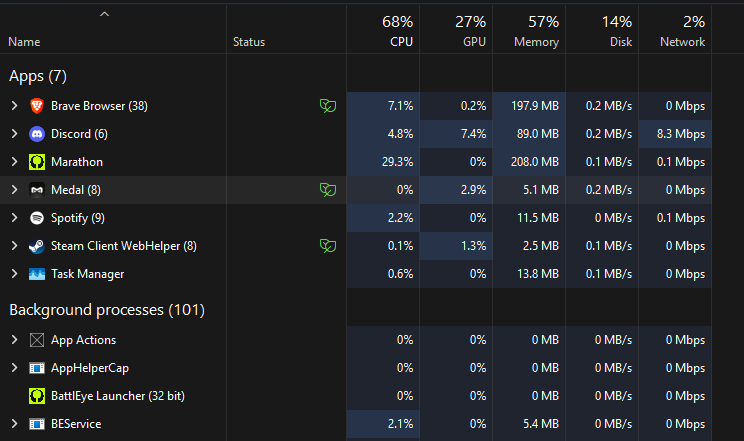
Task: Click the Steam Client WebHelper icon
Action: 37,245
